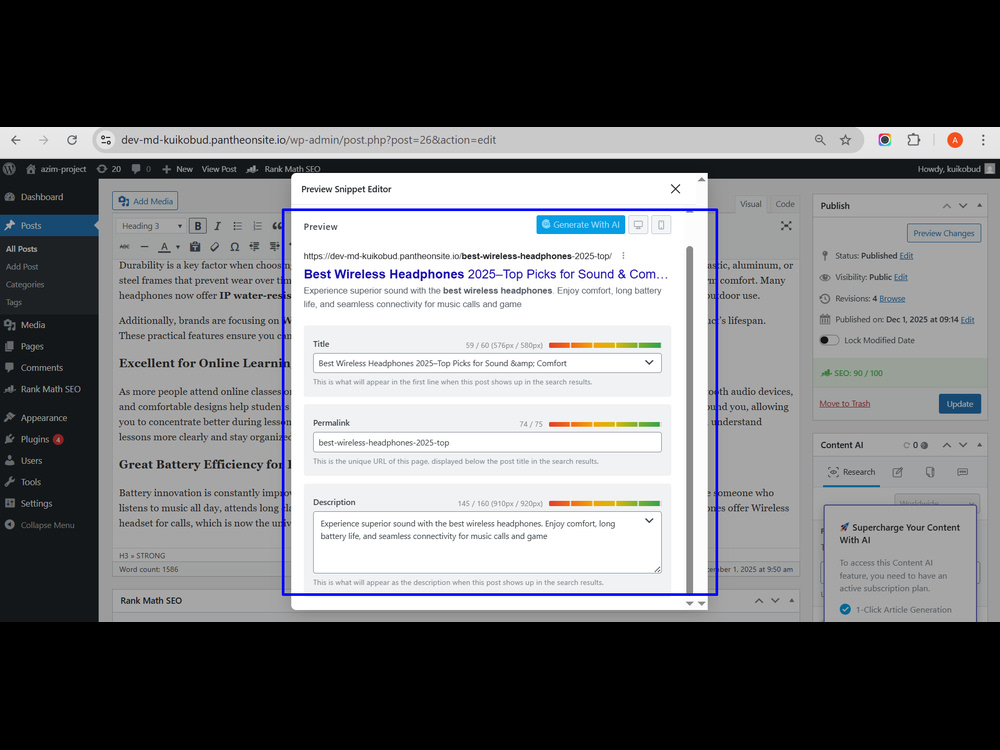Image resolution: width=1000 pixels, height=750 pixels.
Task: Open the browser extensions puzzle icon
Action: tap(913, 140)
